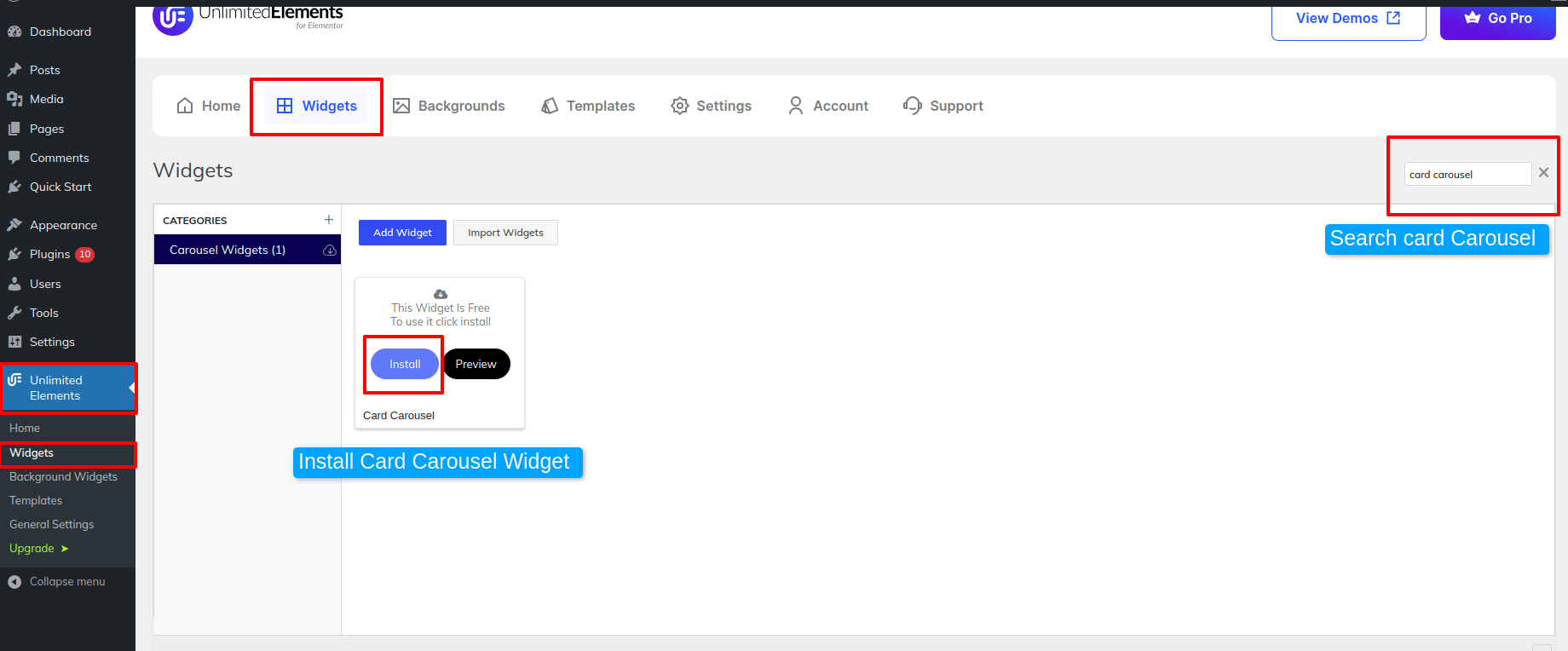Click the Unlimited Elements logo icon

pyautogui.click(x=173, y=19)
